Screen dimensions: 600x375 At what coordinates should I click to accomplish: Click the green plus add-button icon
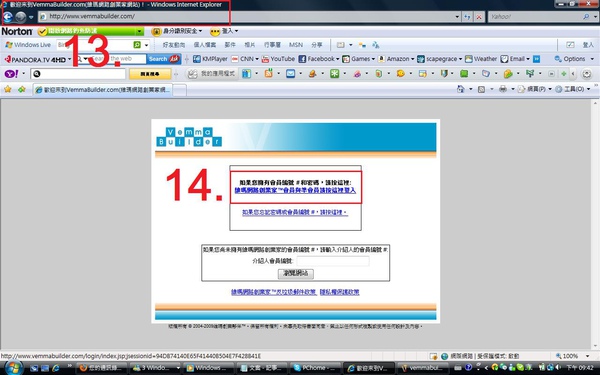563,73
